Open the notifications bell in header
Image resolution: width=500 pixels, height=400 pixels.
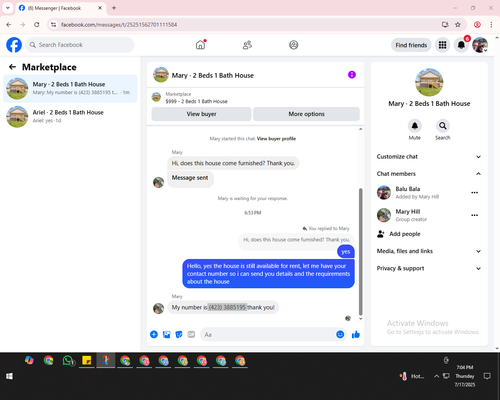pyautogui.click(x=461, y=45)
